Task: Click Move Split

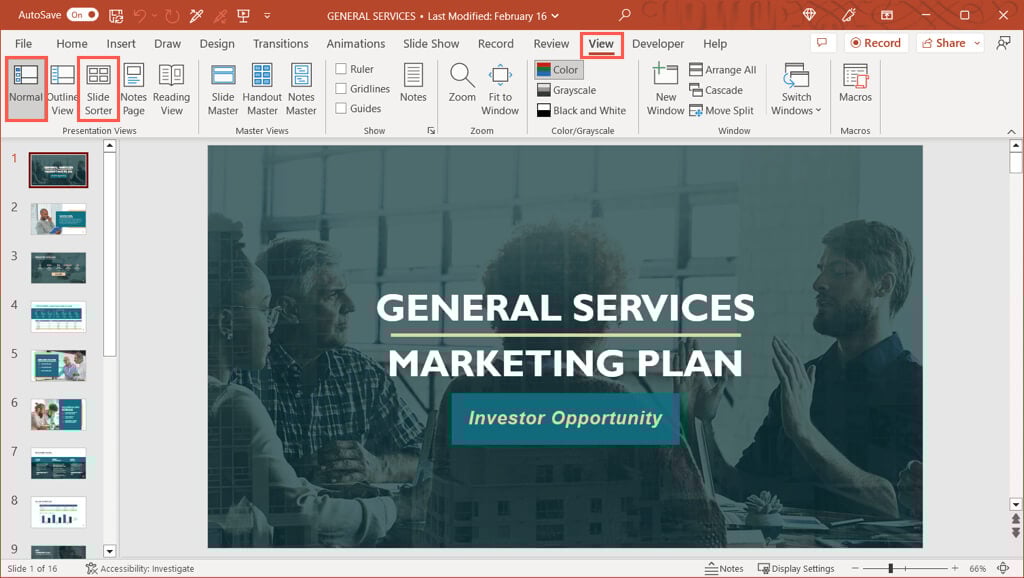Action: [722, 110]
